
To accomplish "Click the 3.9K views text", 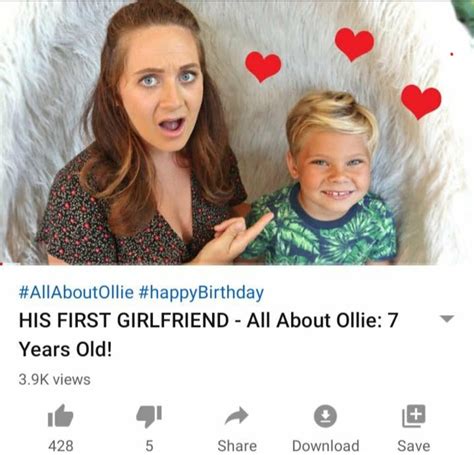I will point(54,379).
